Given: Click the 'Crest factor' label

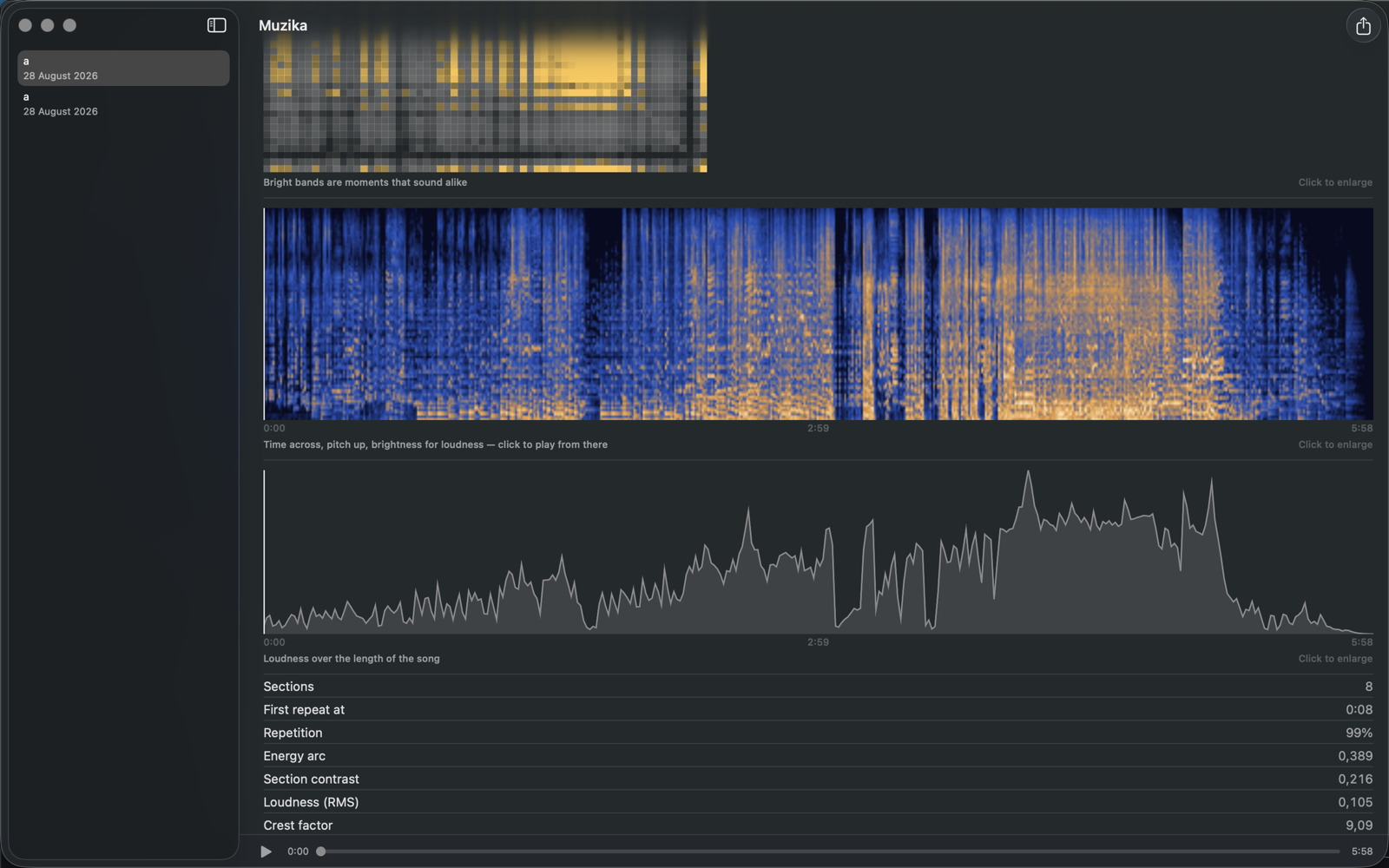Looking at the screenshot, I should point(298,825).
